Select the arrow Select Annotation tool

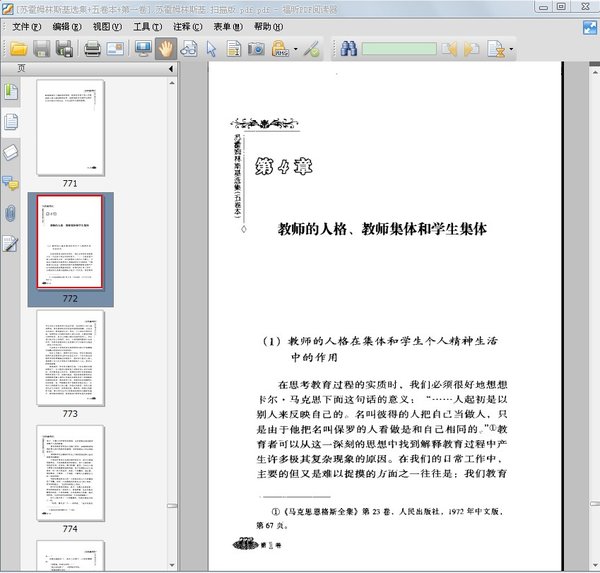click(211, 48)
